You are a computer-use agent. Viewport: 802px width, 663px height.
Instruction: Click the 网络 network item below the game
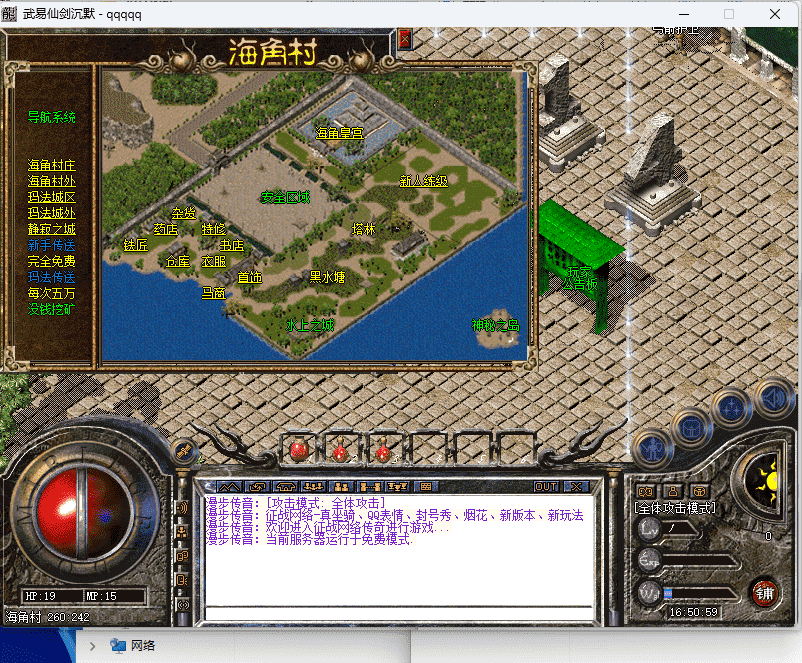pos(133,646)
